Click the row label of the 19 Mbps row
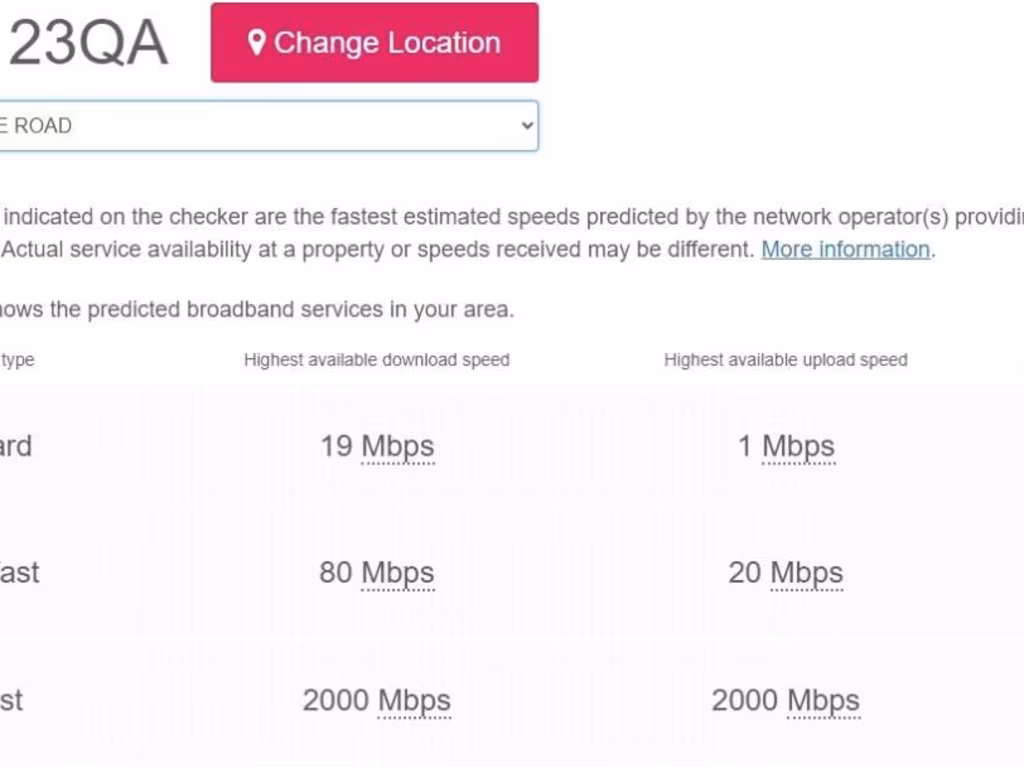Image resolution: width=1024 pixels, height=768 pixels. pos(16,446)
